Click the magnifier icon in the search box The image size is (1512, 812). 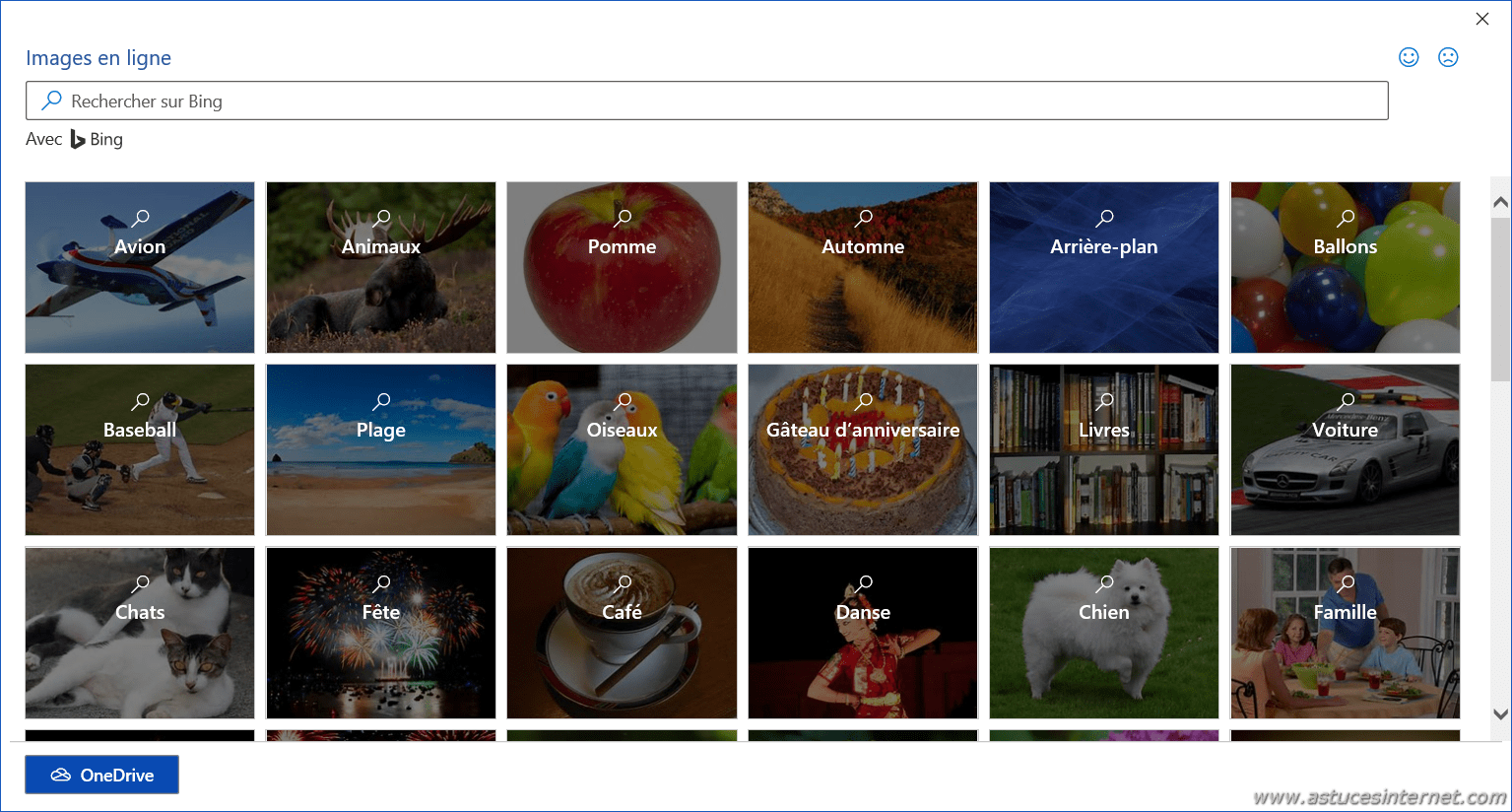[x=51, y=101]
